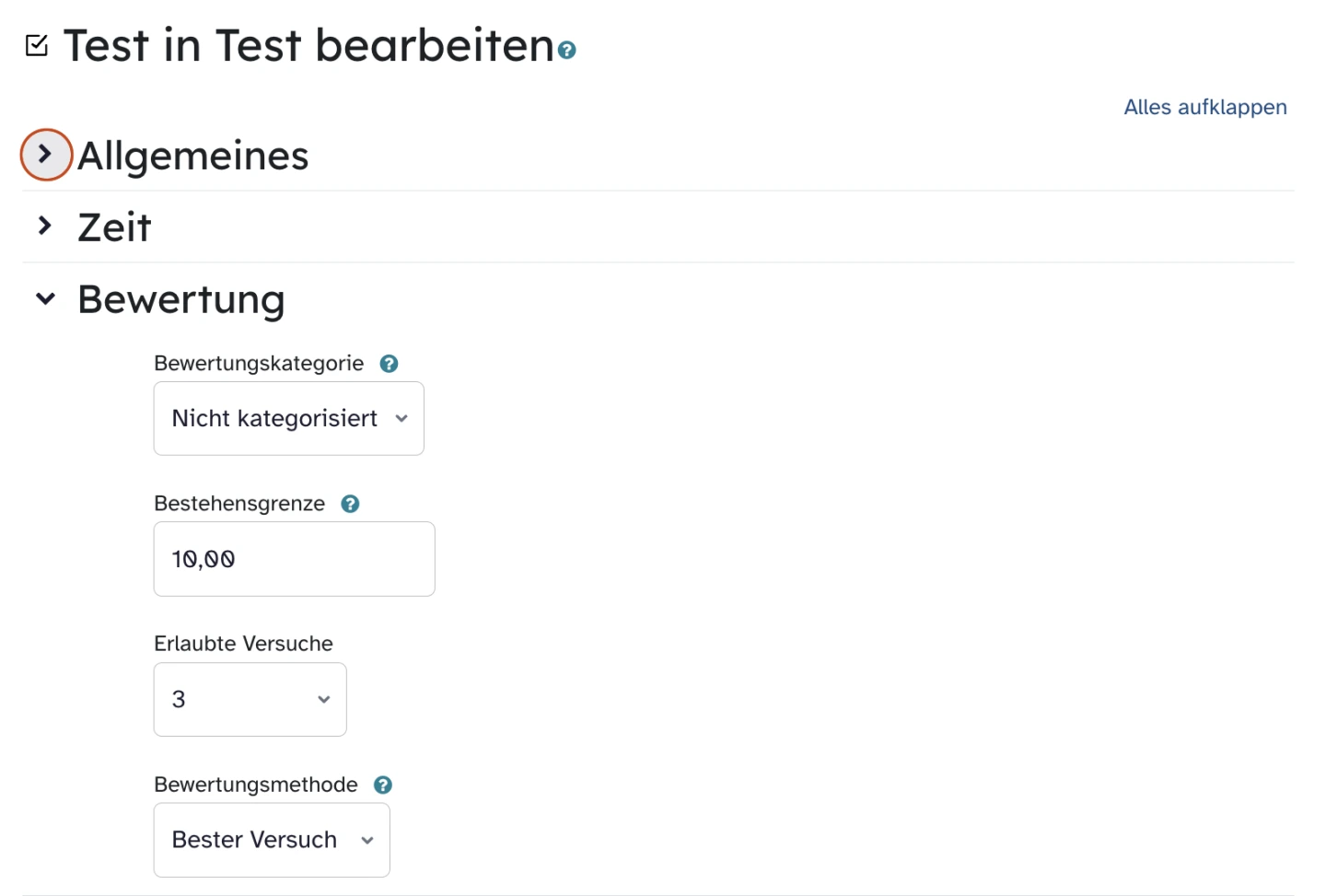Click the Bewertungskategorie field label

tap(259, 364)
